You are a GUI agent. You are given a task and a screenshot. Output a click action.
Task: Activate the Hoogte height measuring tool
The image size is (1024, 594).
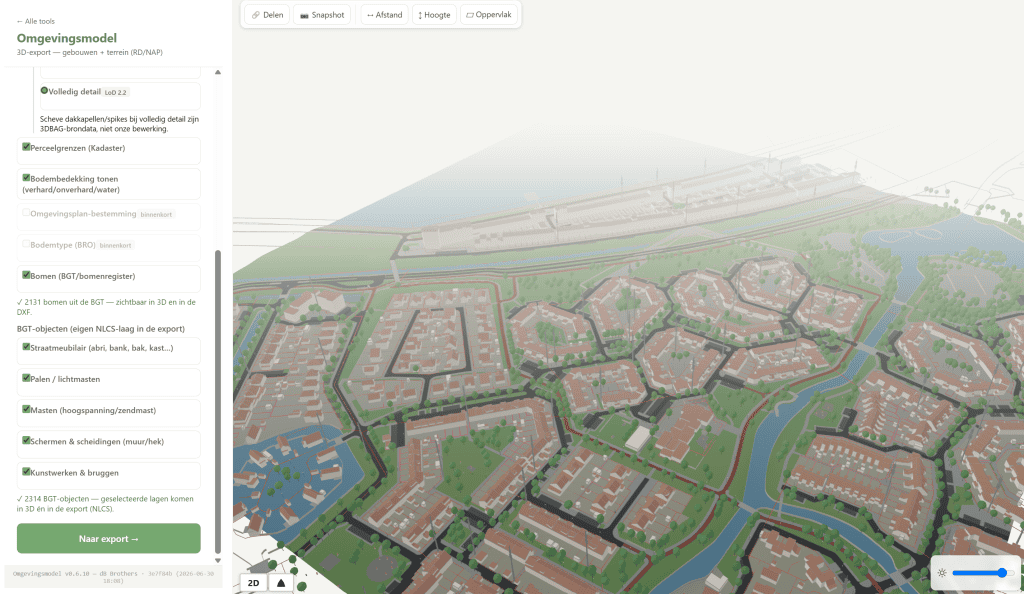(434, 15)
